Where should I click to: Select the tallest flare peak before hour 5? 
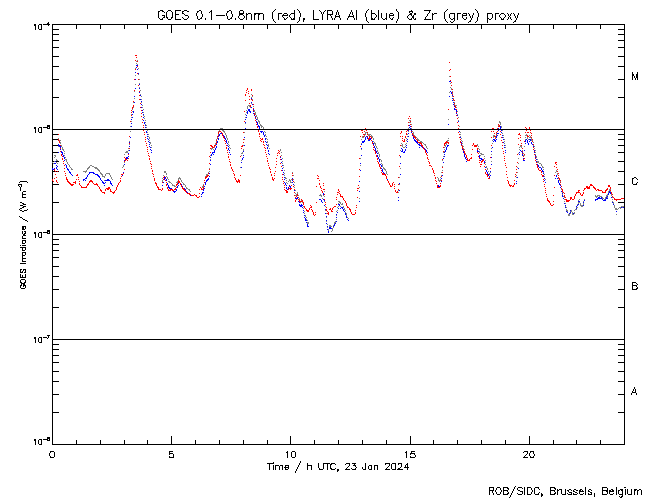point(136,56)
